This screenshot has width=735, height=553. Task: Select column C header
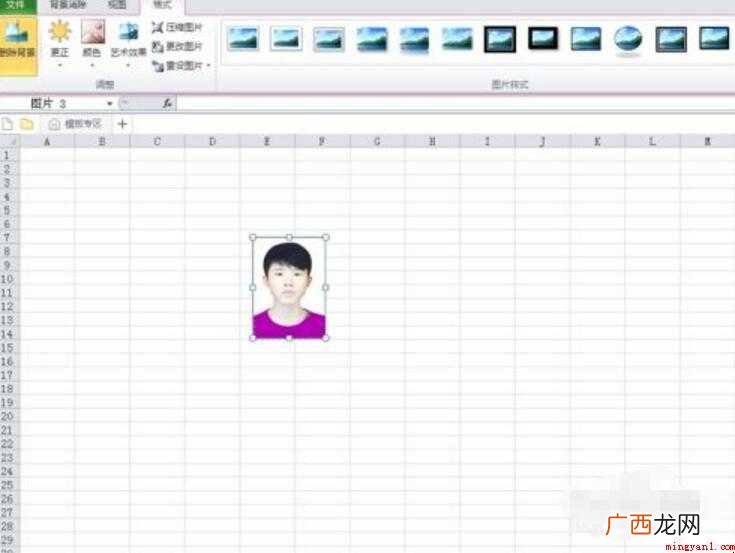pos(157,141)
